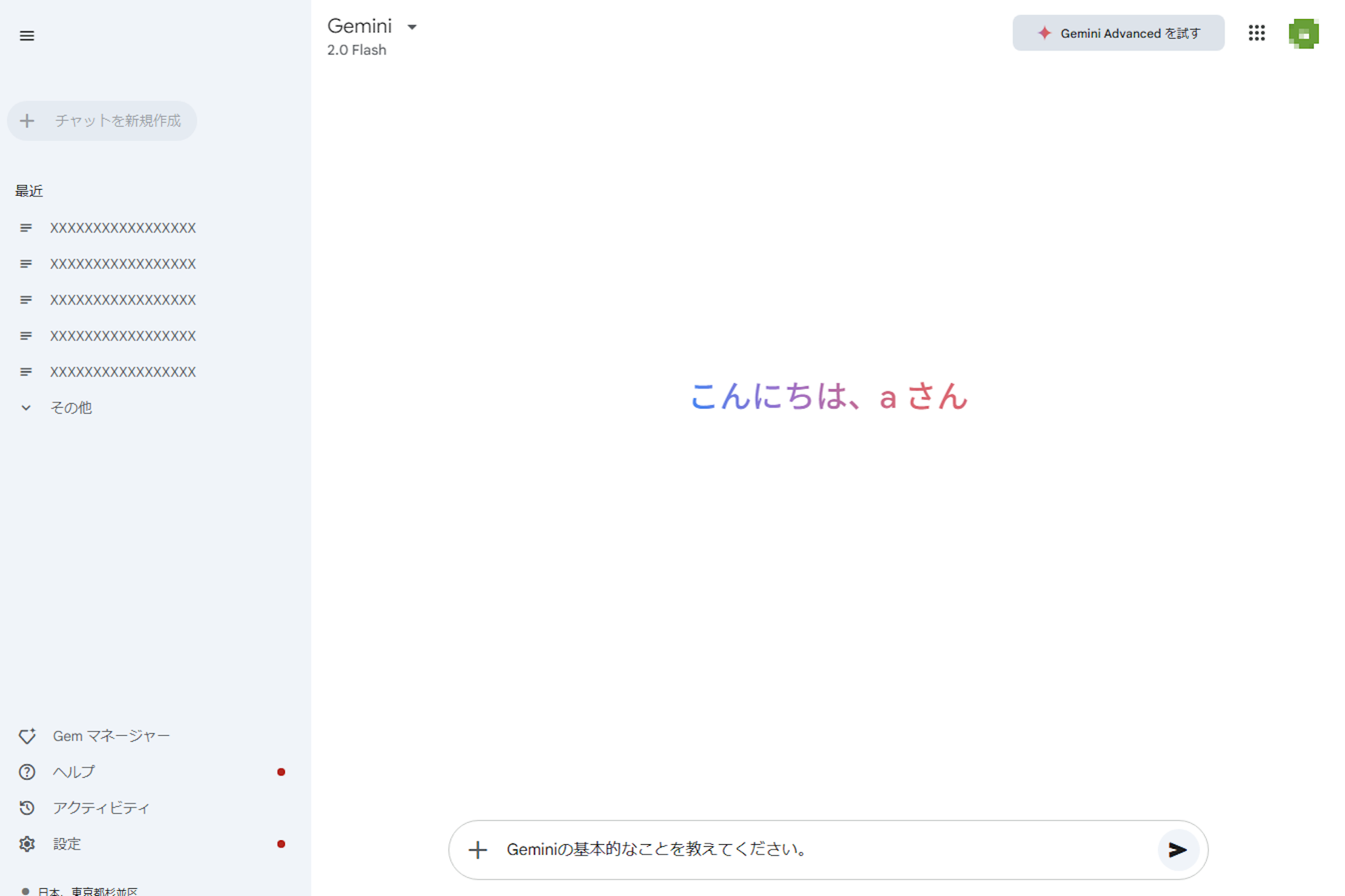Open the account profile avatar
The image size is (1345, 896).
[x=1304, y=33]
